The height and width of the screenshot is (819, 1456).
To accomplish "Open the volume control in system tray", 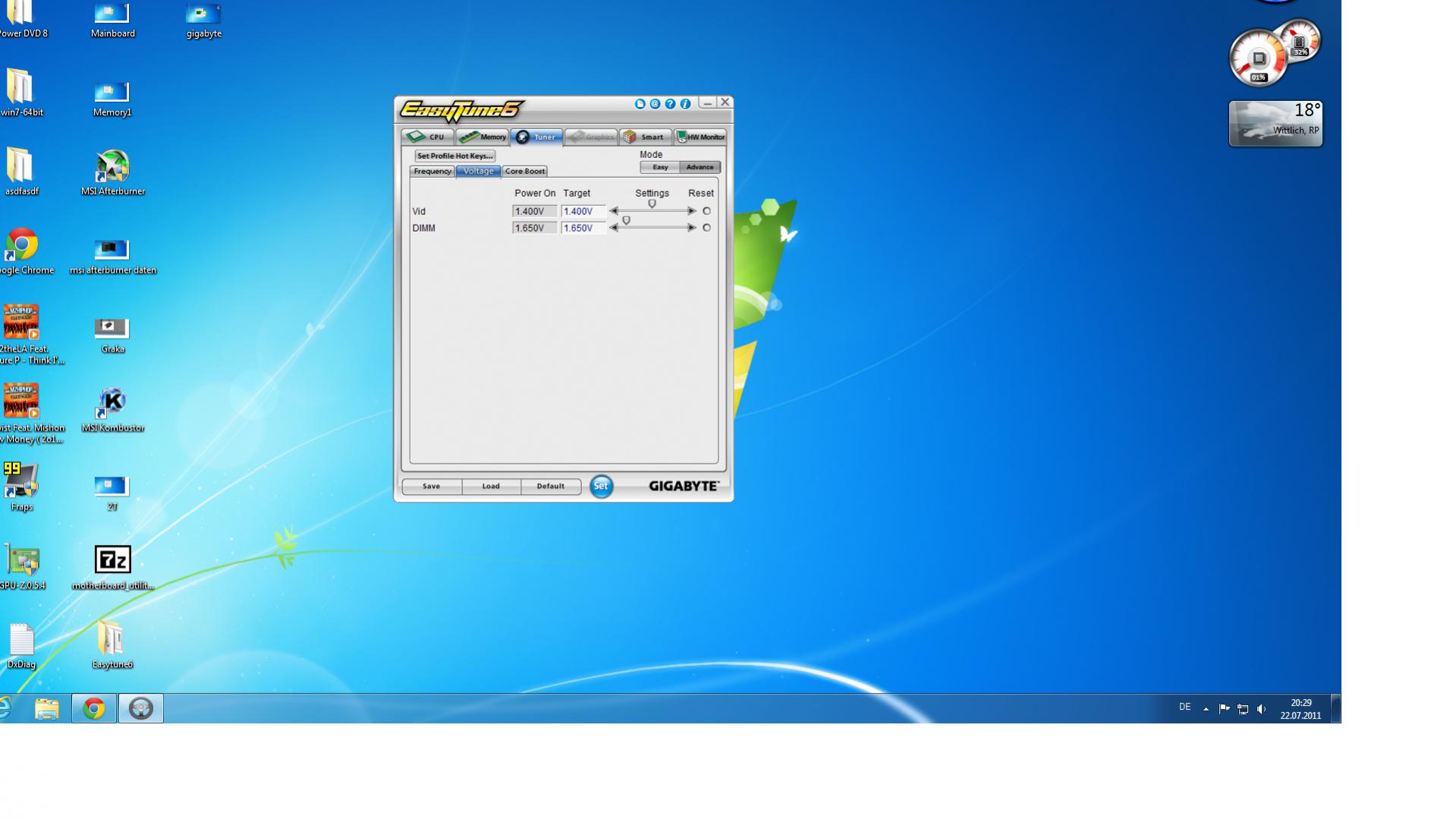I will [1261, 709].
